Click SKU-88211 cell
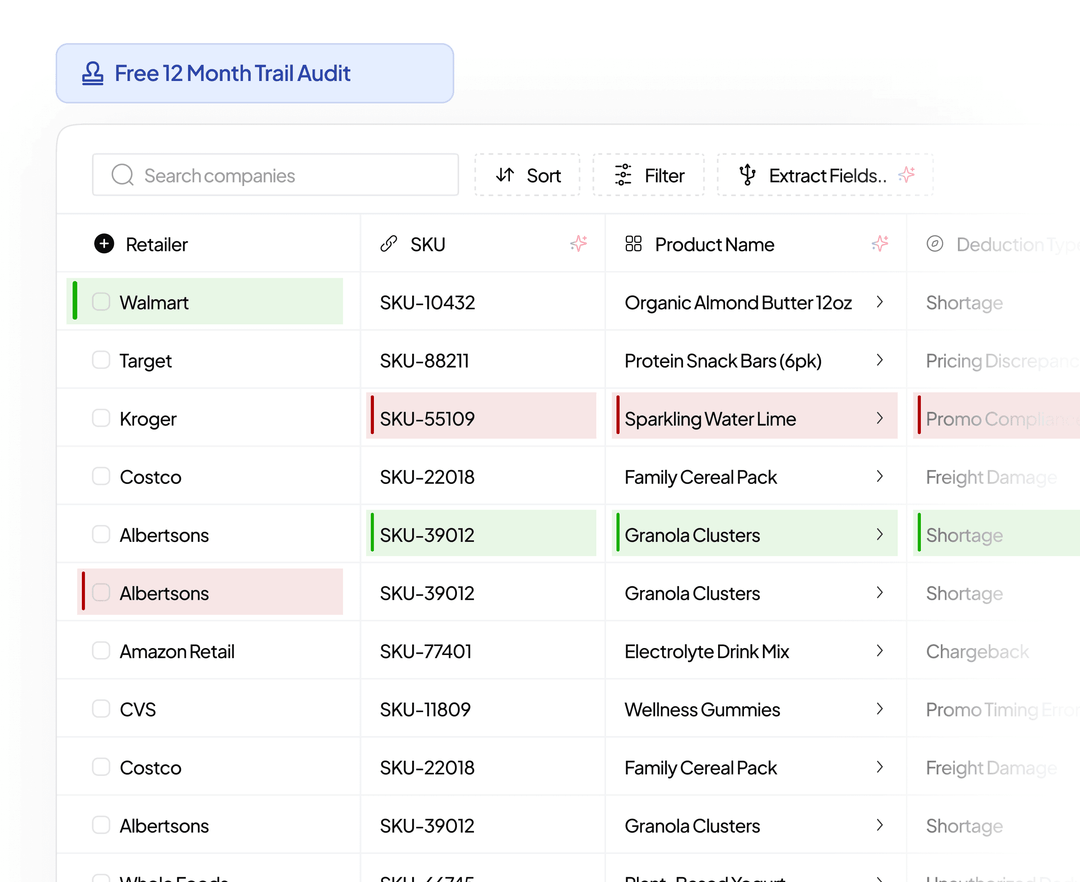This screenshot has width=1080, height=882. [x=483, y=360]
